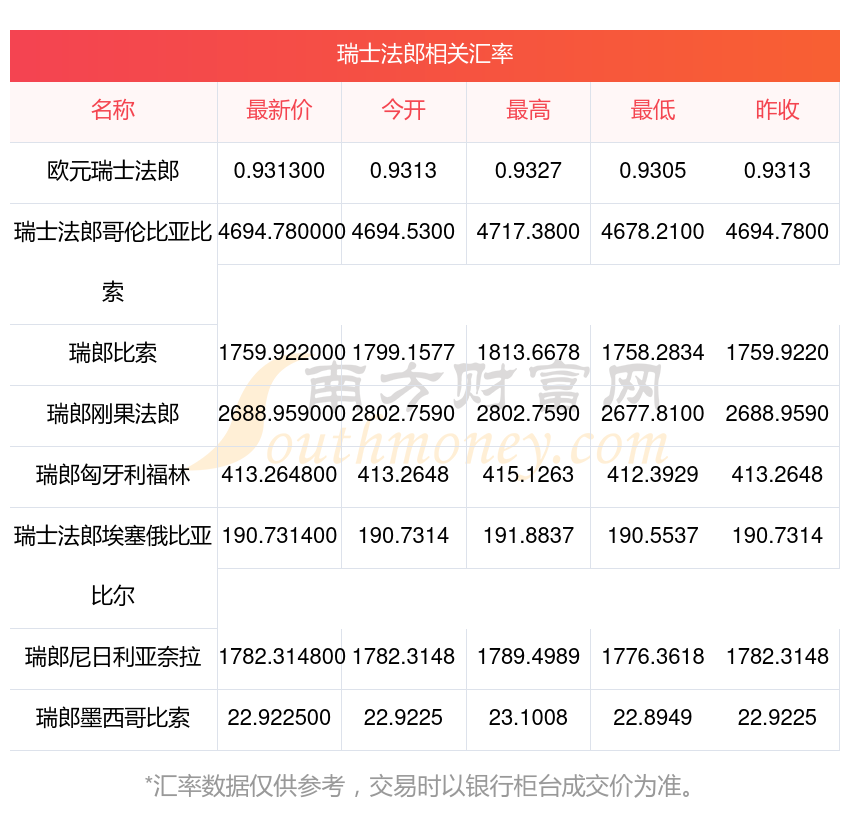Screen dimensions: 850x817
Task: Select the 欧元瑞士法郎 row name
Action: (x=113, y=171)
